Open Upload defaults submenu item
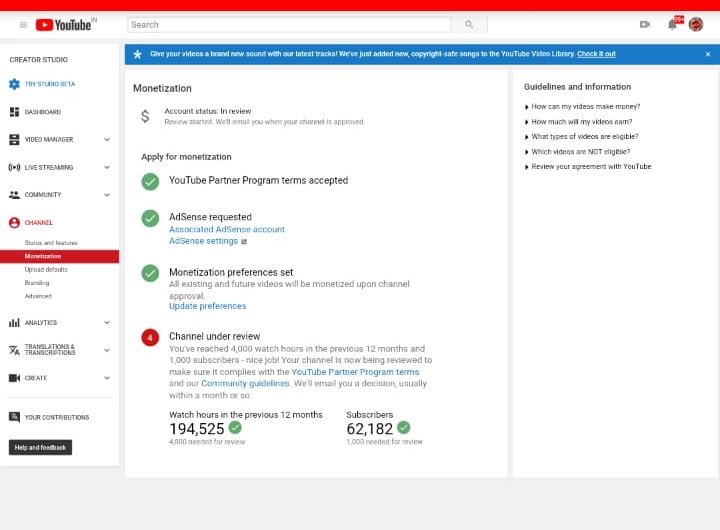 (x=46, y=270)
